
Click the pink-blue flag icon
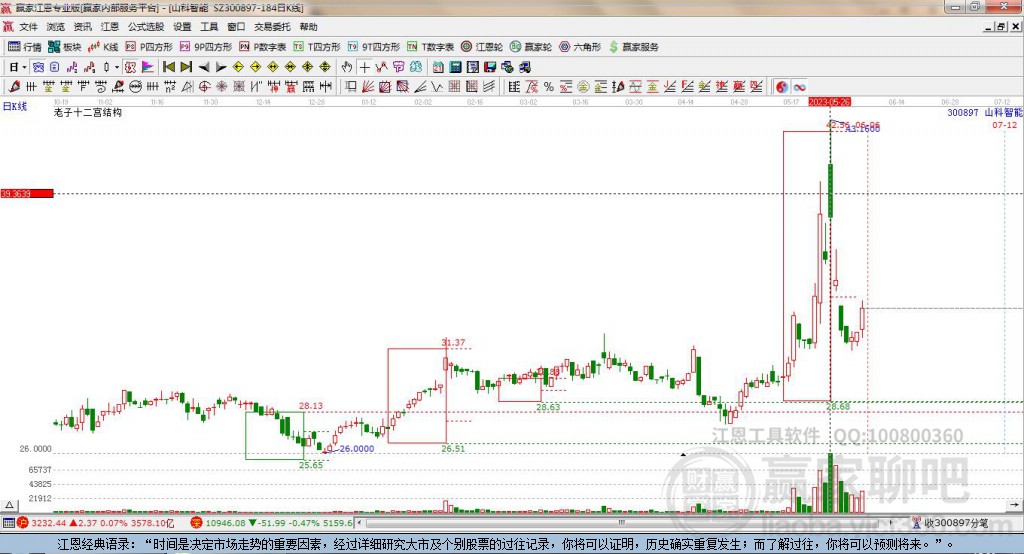point(148,67)
